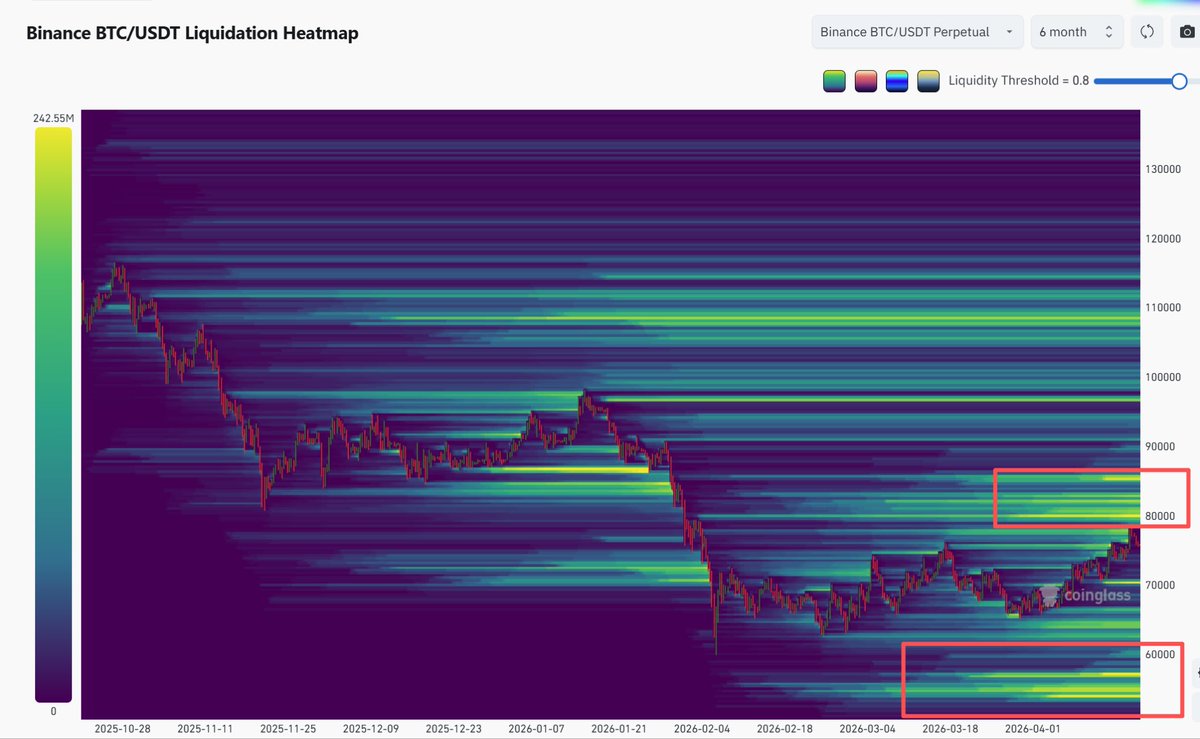Select the green-yellow viridis color scheme swatch

(x=834, y=81)
